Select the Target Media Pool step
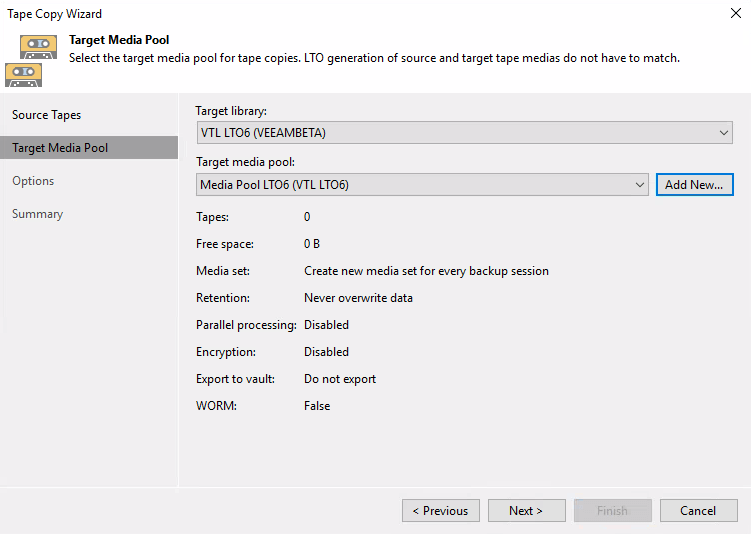751x534 pixels. (x=89, y=148)
